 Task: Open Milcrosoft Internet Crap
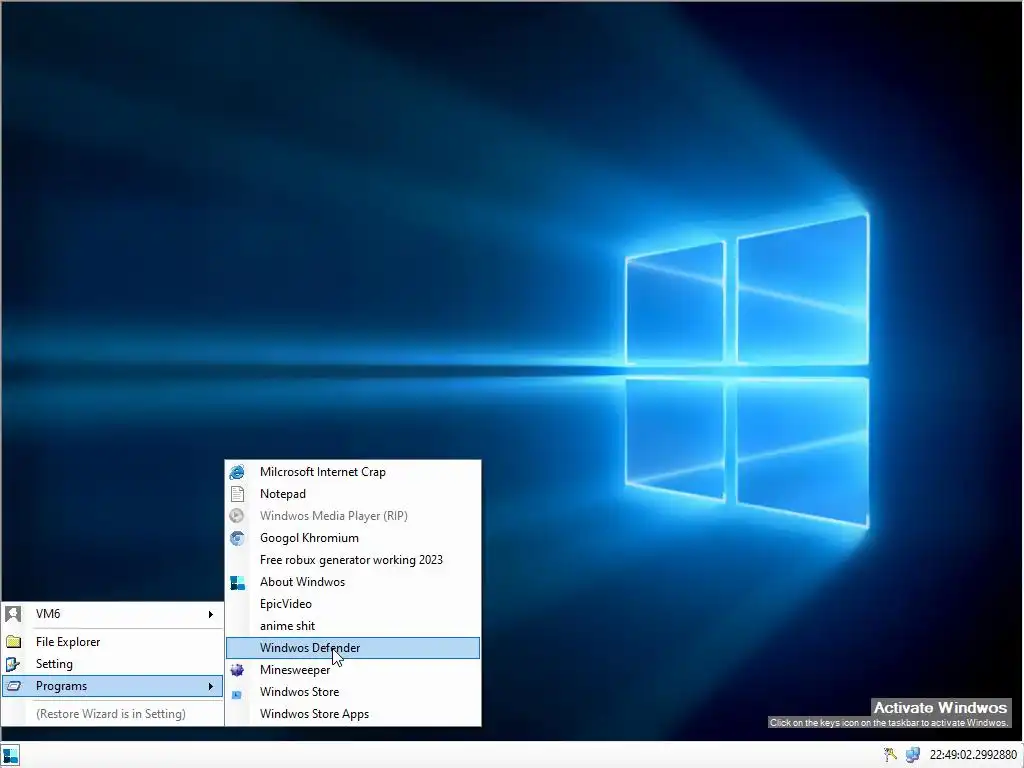[x=353, y=472]
